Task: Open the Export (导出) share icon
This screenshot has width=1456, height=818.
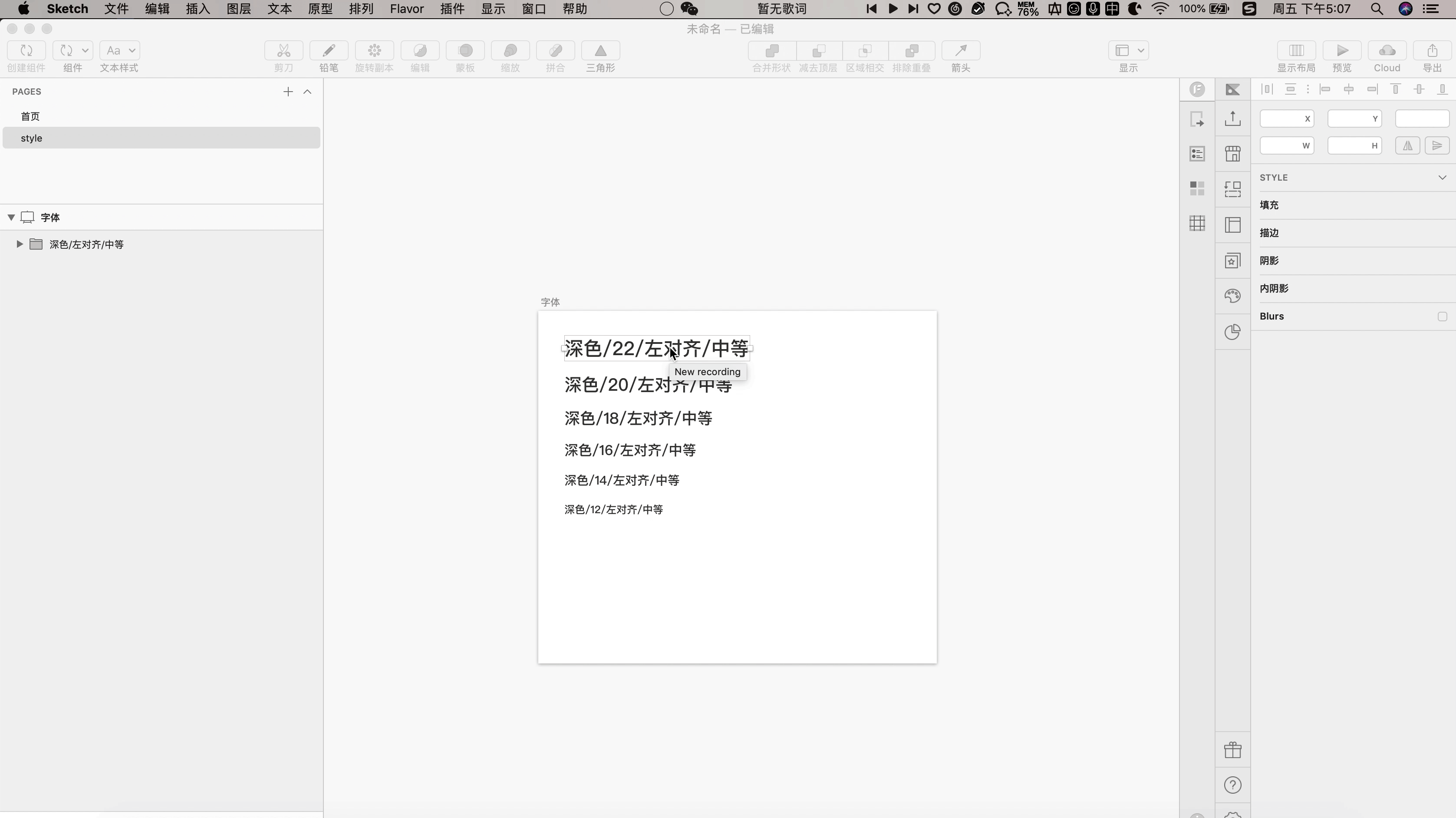Action: [x=1432, y=51]
